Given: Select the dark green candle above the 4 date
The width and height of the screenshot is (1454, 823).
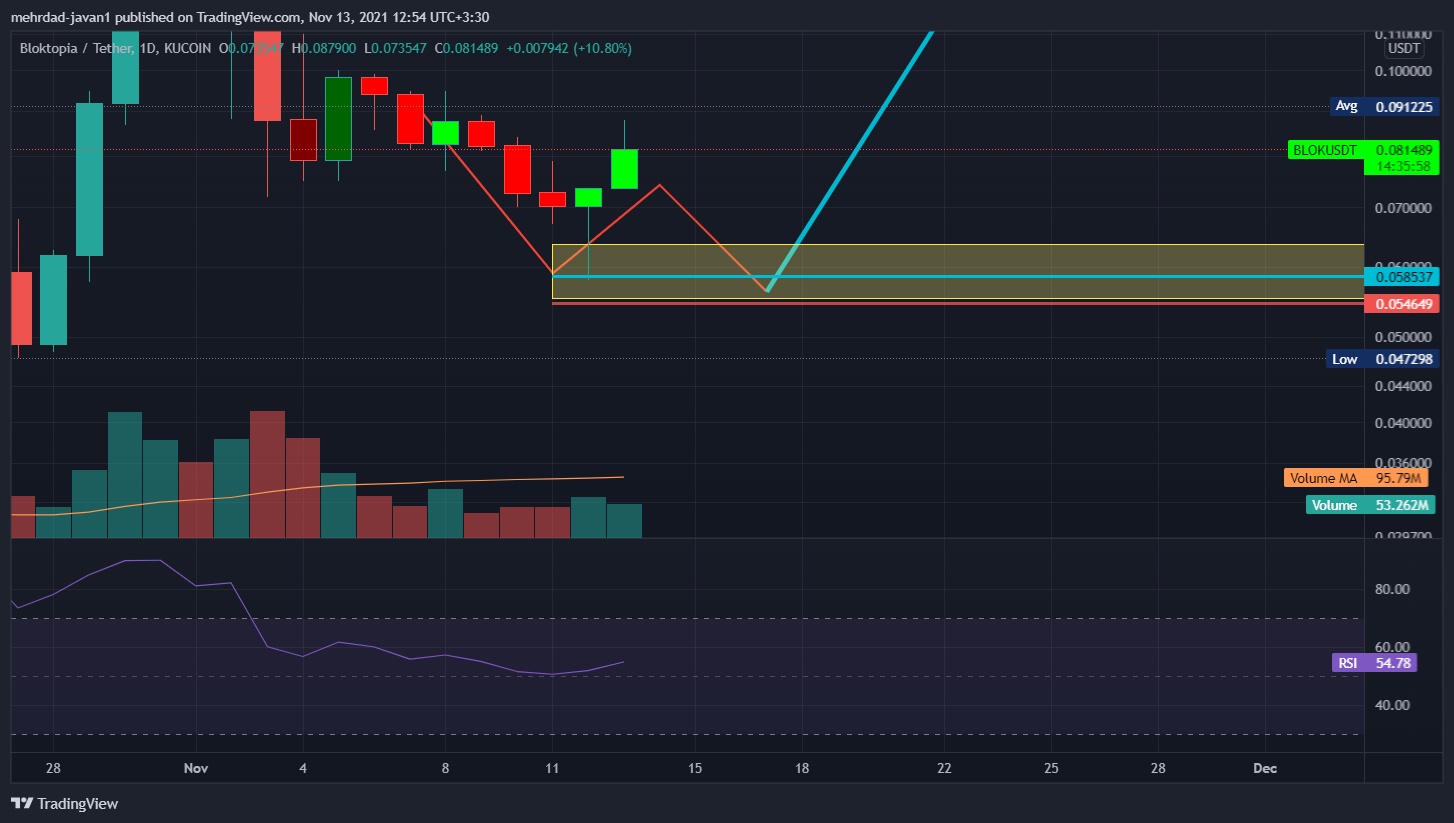Looking at the screenshot, I should (338, 118).
